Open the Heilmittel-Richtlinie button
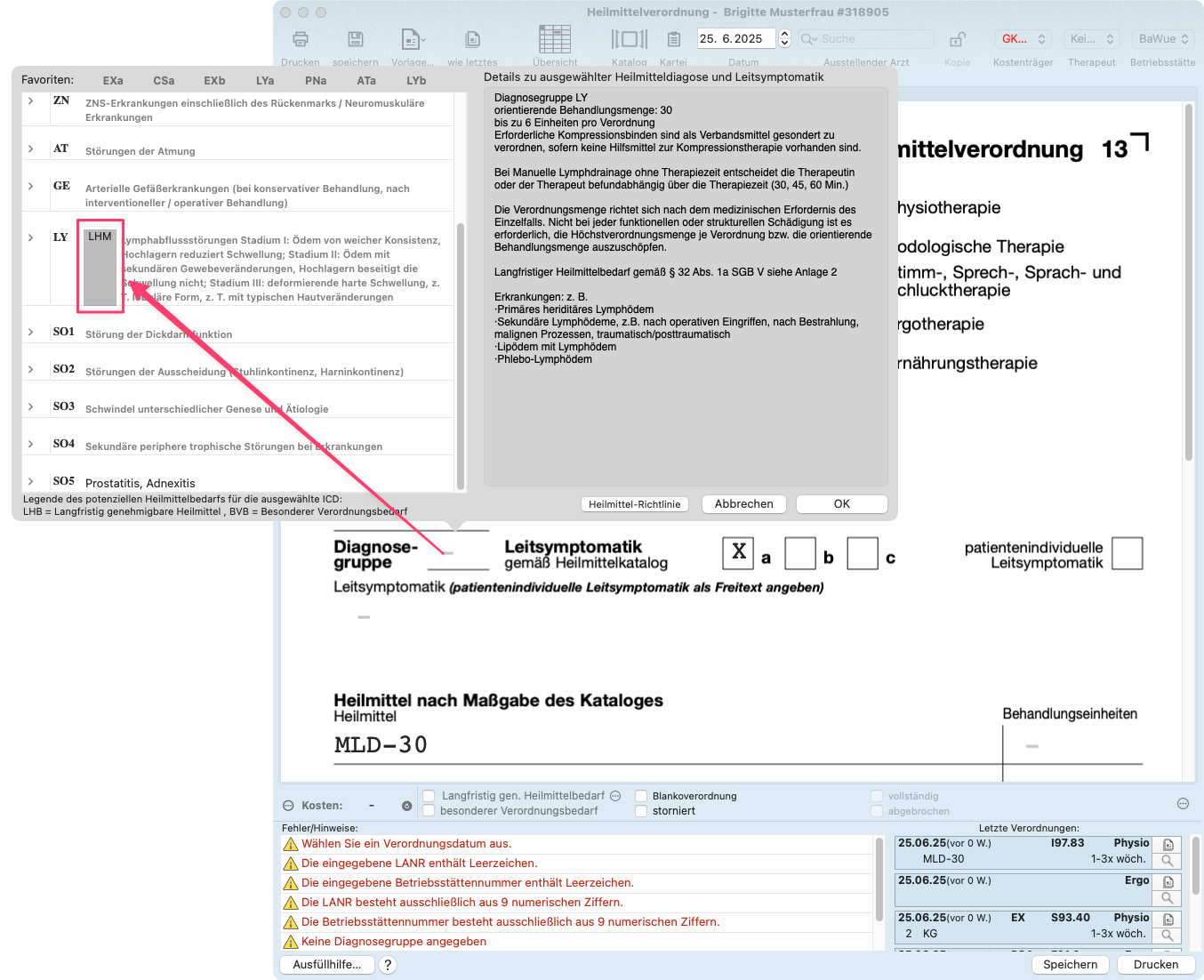Screen dimensions: 1204x980 [635, 504]
